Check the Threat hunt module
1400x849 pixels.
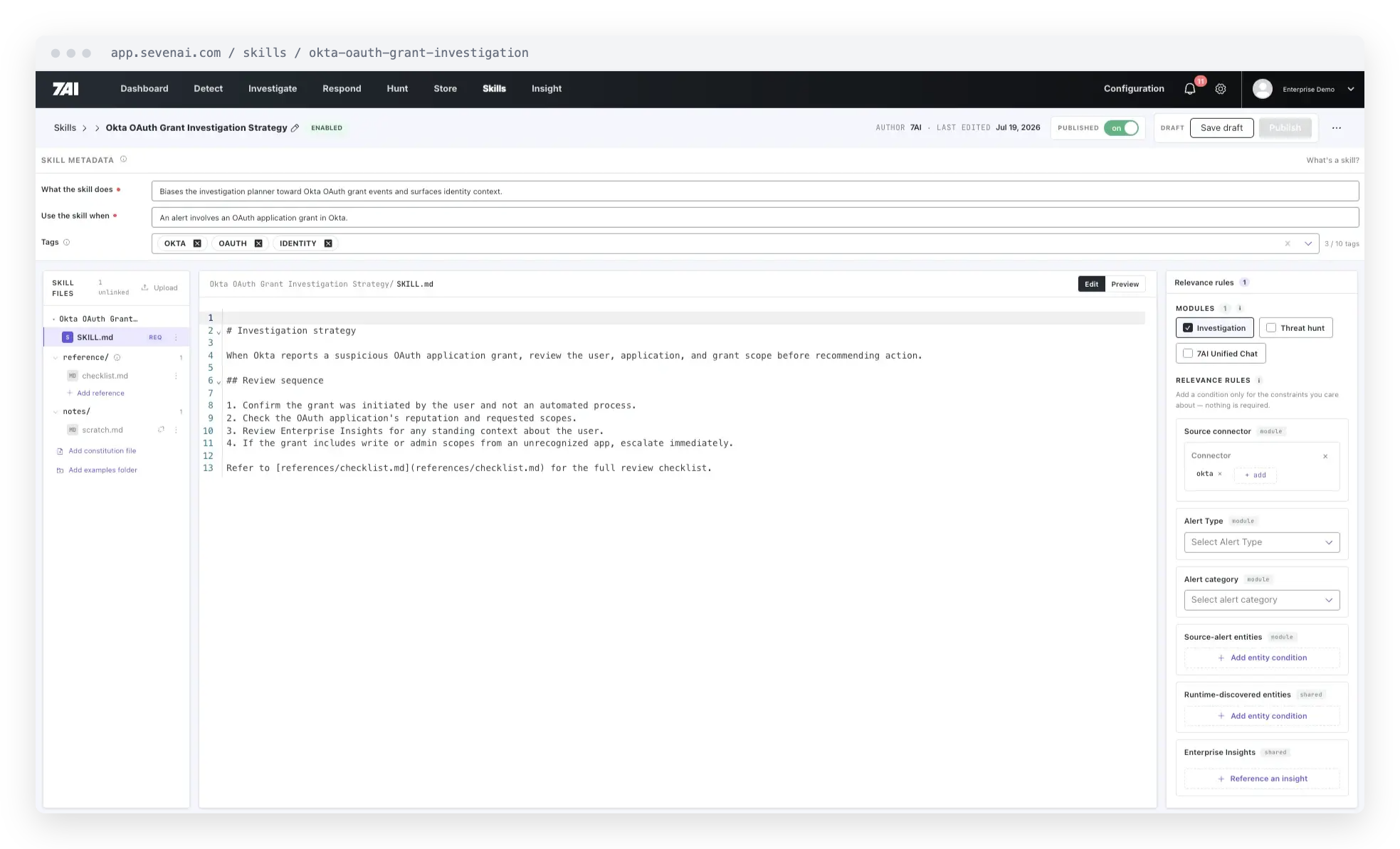click(x=1271, y=328)
